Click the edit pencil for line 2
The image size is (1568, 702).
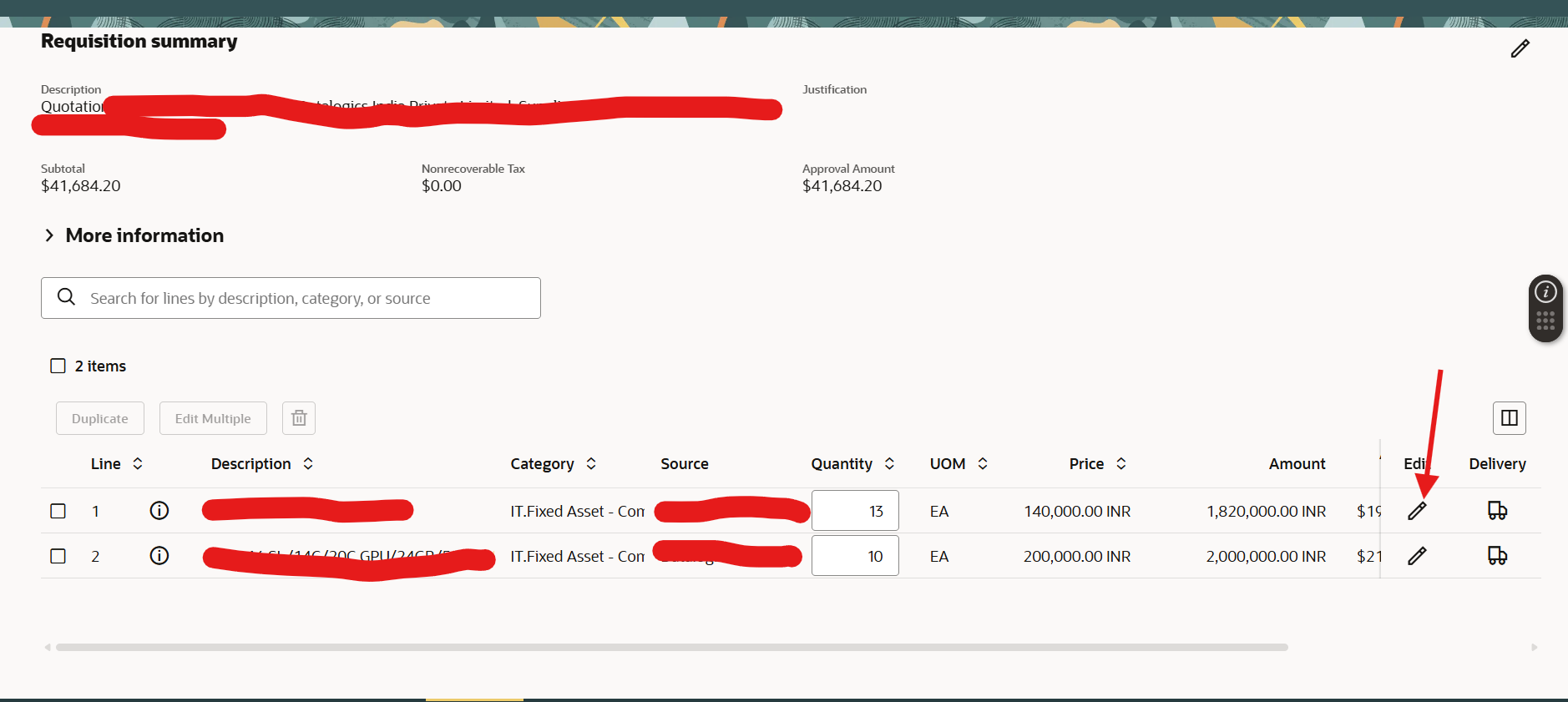point(1417,556)
